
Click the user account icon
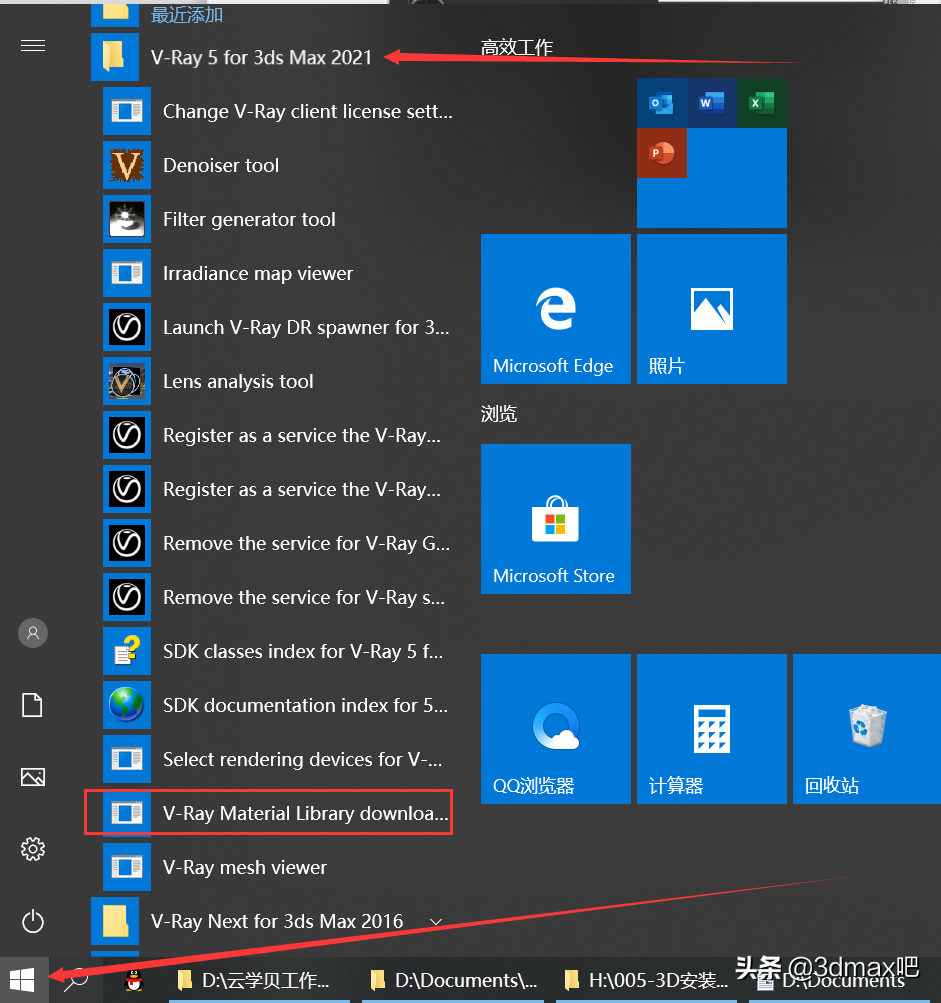(33, 633)
